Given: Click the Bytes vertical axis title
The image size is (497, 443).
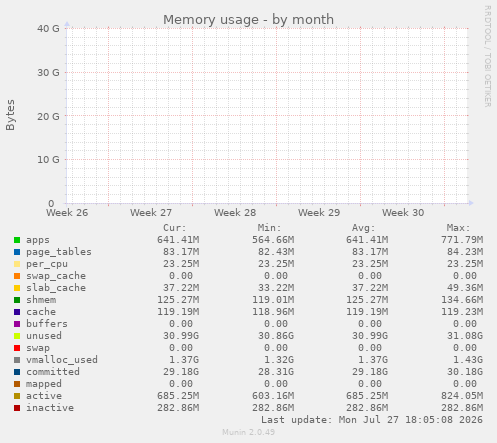Looking at the screenshot, I should point(10,115).
